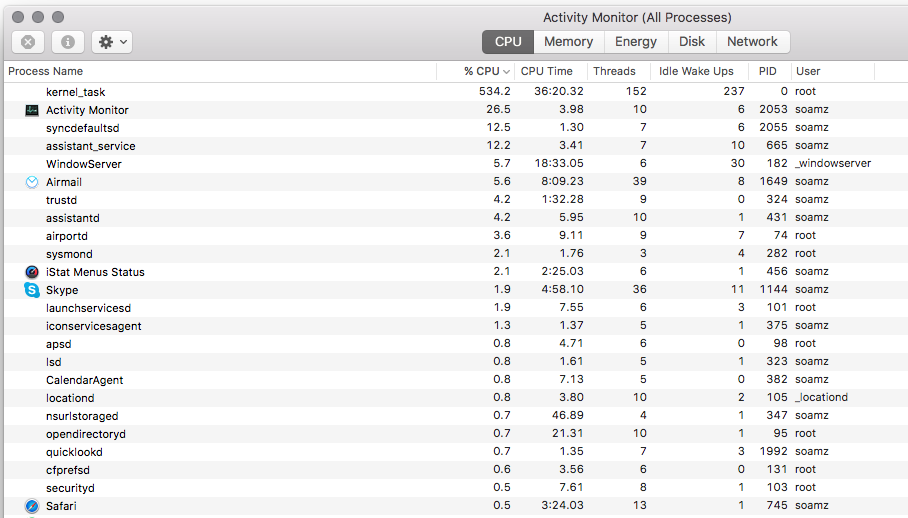This screenshot has height=518, width=908.
Task: Switch to the Memory tab
Action: tap(569, 42)
